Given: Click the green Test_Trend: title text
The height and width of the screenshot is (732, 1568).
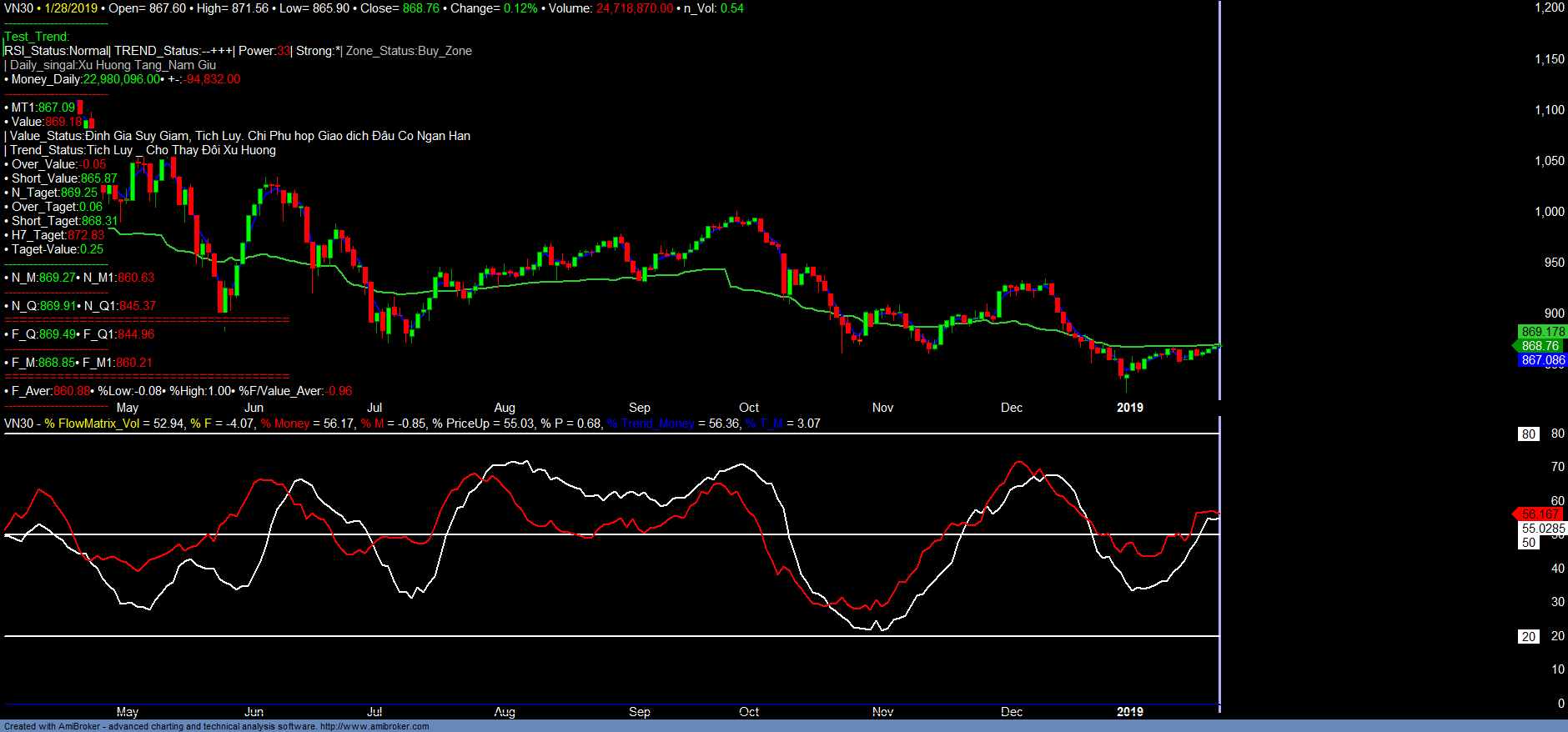Looking at the screenshot, I should click(x=38, y=37).
